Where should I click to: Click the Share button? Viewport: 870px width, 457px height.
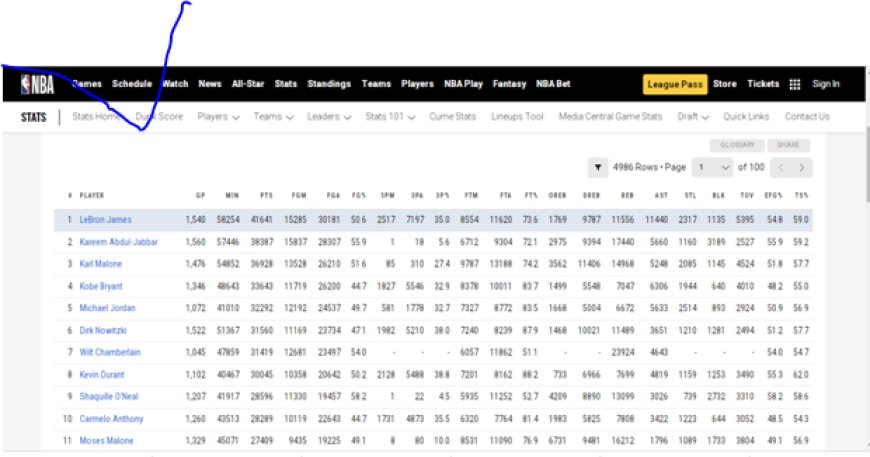788,145
